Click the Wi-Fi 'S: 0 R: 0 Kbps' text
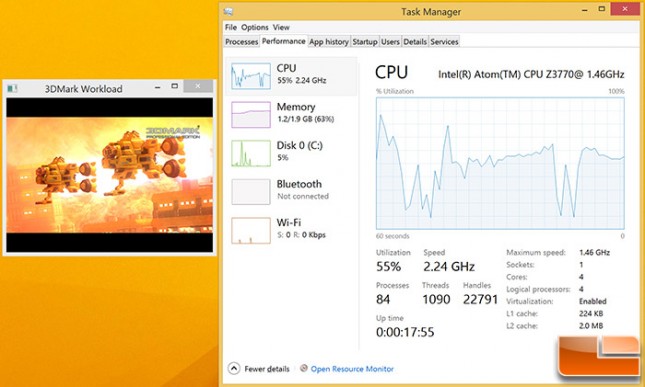Image resolution: width=645 pixels, height=387 pixels. tap(302, 235)
